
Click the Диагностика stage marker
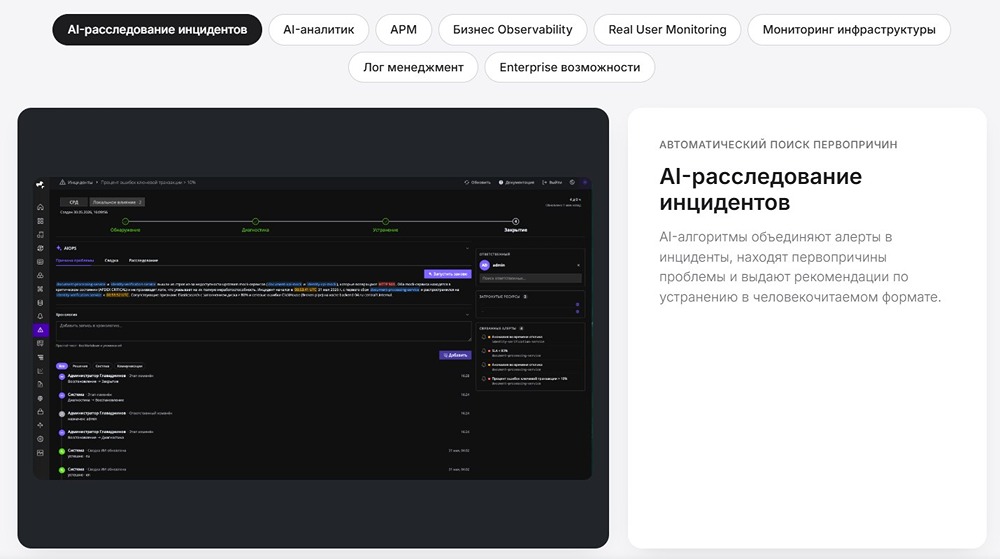[256, 222]
